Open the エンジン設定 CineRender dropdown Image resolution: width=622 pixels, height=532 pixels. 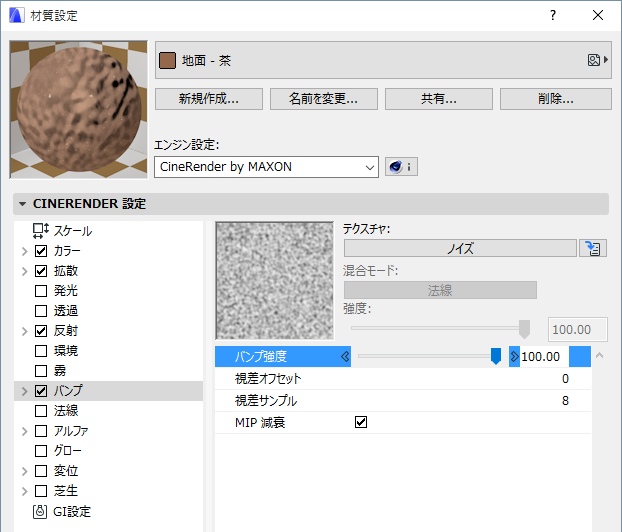click(x=266, y=167)
